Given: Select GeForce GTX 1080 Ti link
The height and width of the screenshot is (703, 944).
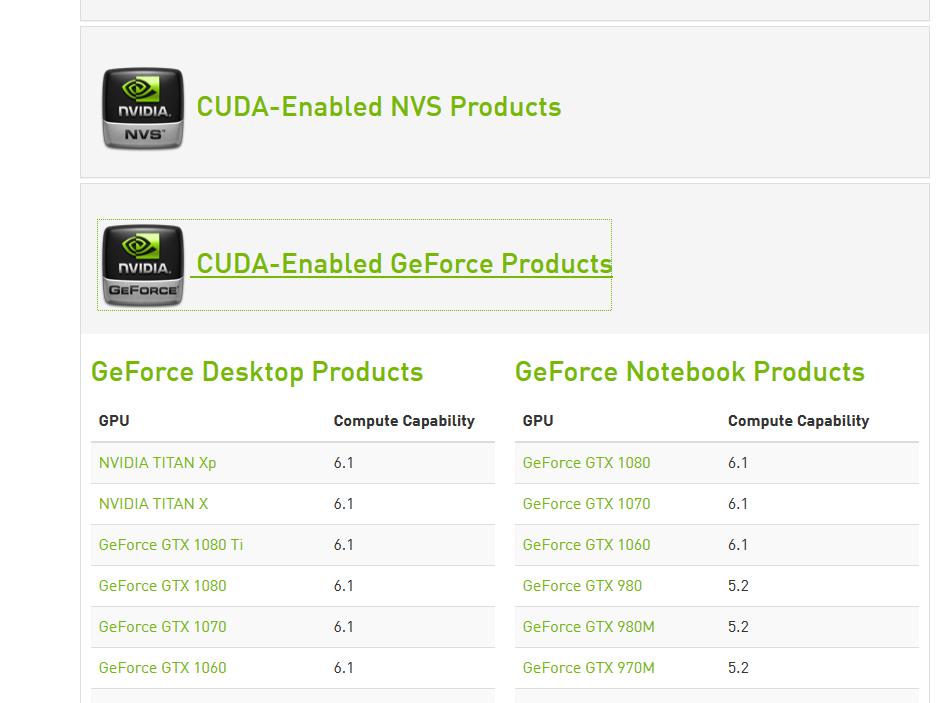Looking at the screenshot, I should pos(170,545).
